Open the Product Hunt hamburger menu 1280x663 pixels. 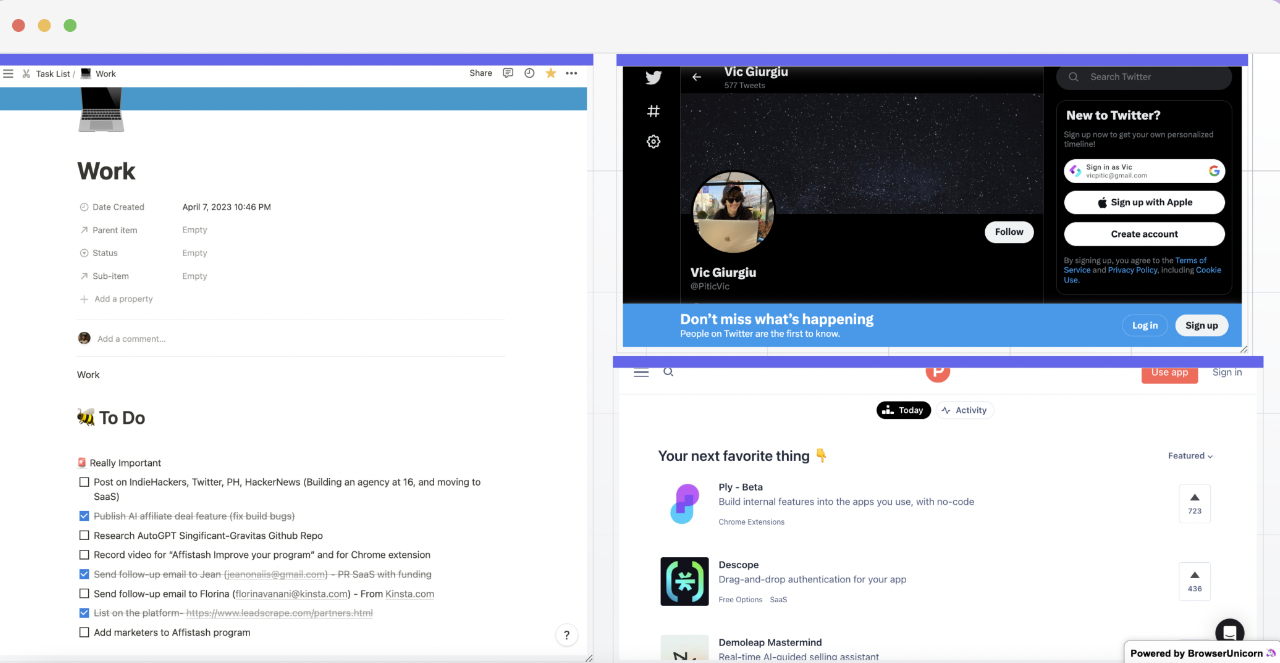click(x=641, y=372)
